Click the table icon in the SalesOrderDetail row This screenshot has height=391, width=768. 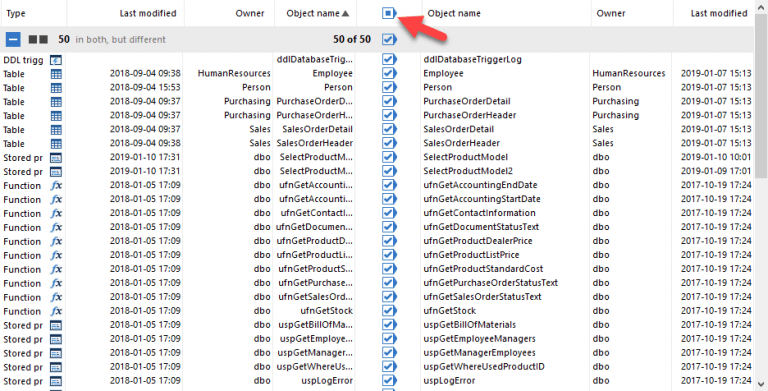(56, 130)
